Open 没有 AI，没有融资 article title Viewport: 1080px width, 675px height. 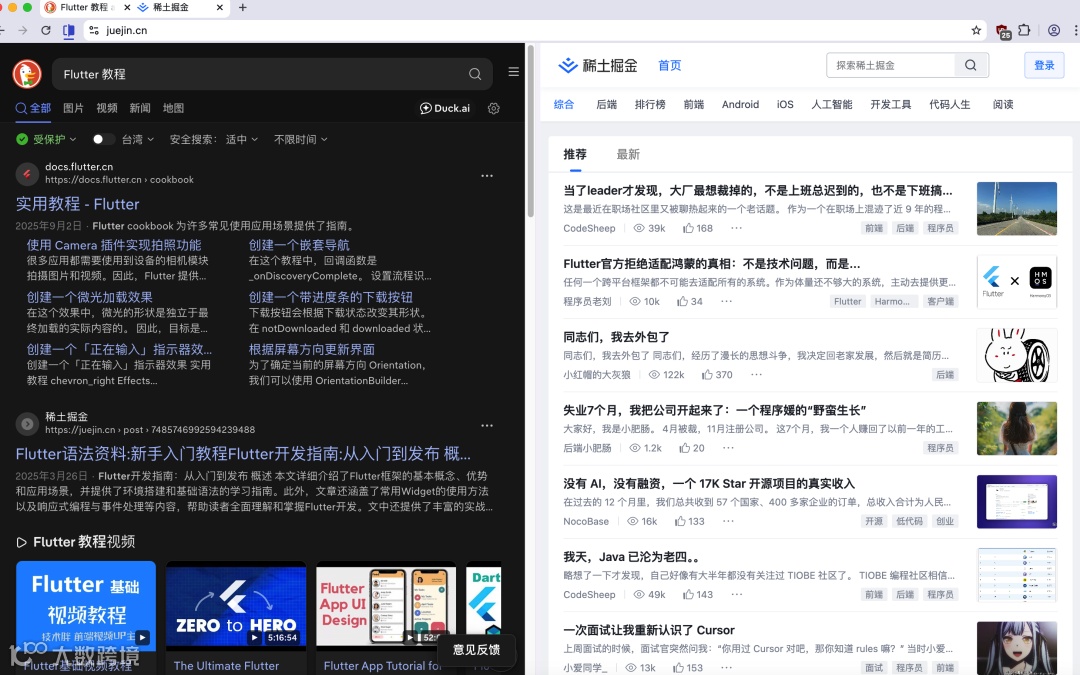click(709, 484)
